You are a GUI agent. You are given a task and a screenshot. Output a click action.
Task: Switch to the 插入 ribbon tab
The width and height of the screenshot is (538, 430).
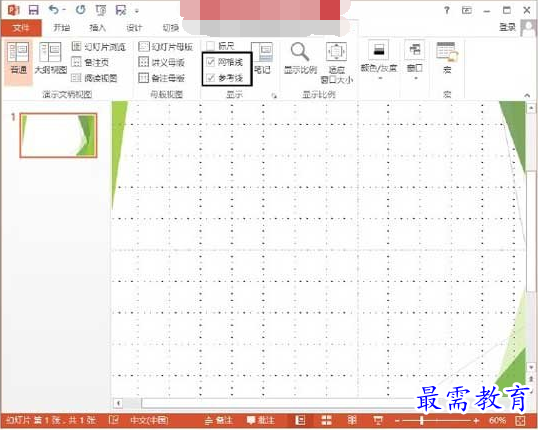(x=97, y=28)
